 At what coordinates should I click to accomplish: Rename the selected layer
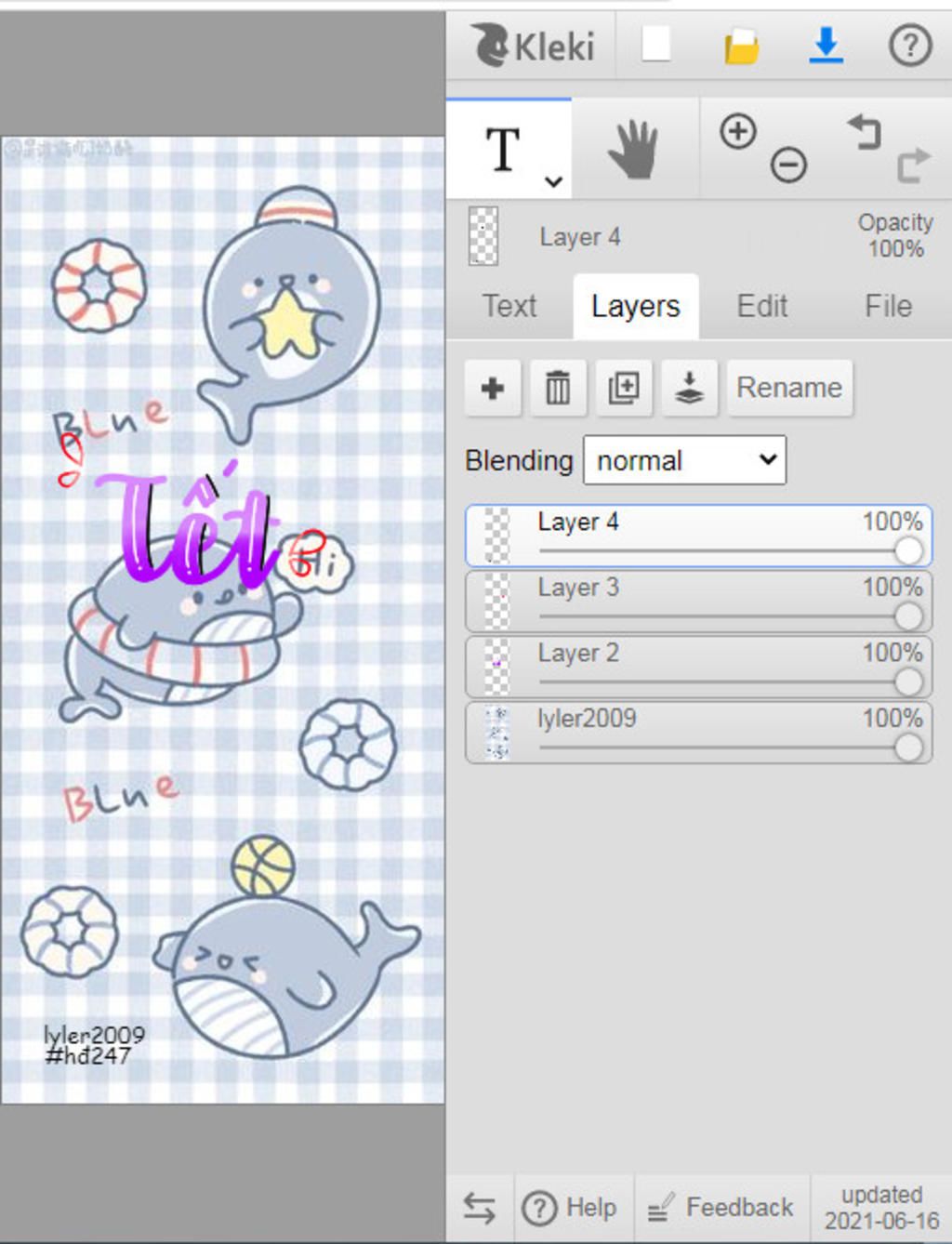[789, 388]
